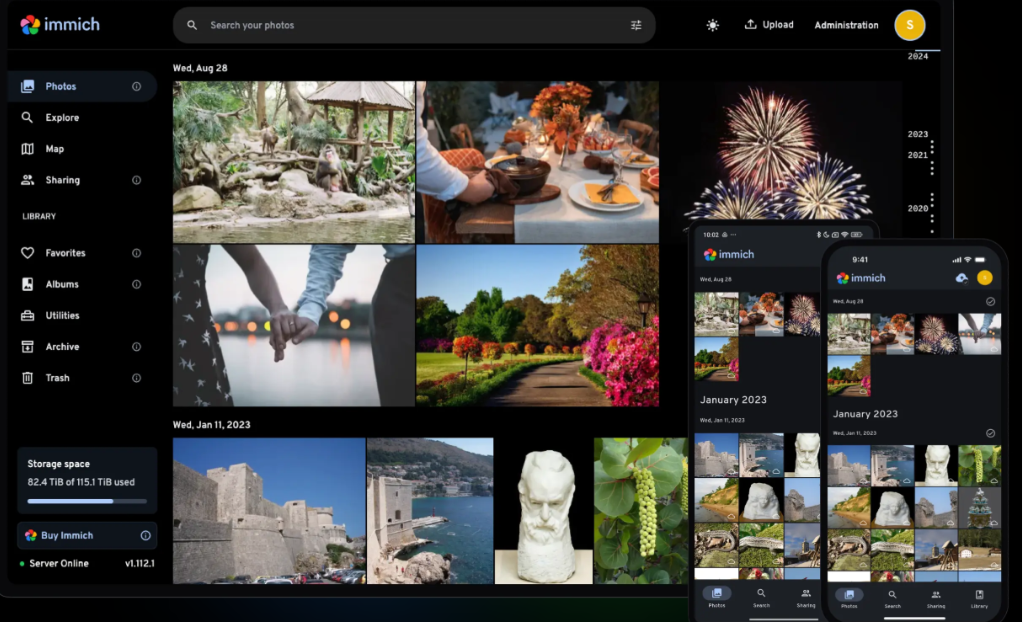Open search filter options icon
1023x622 pixels.
click(x=636, y=25)
